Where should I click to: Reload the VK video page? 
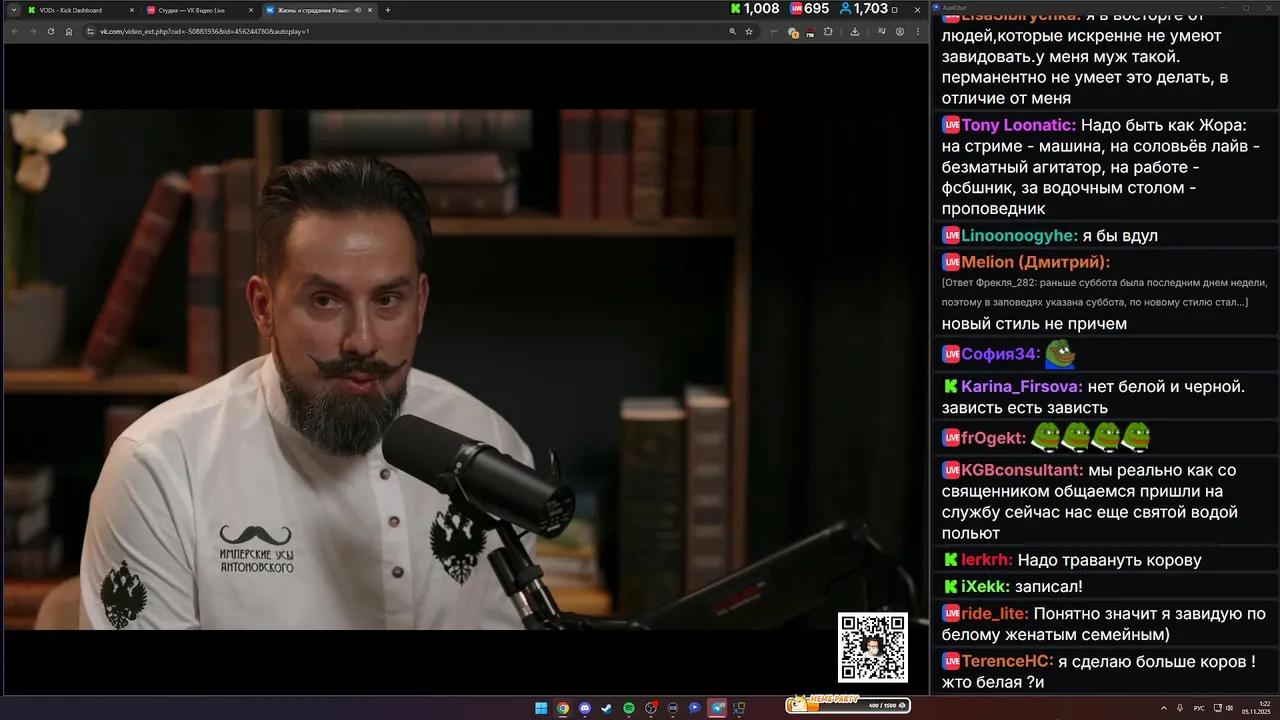(50, 31)
